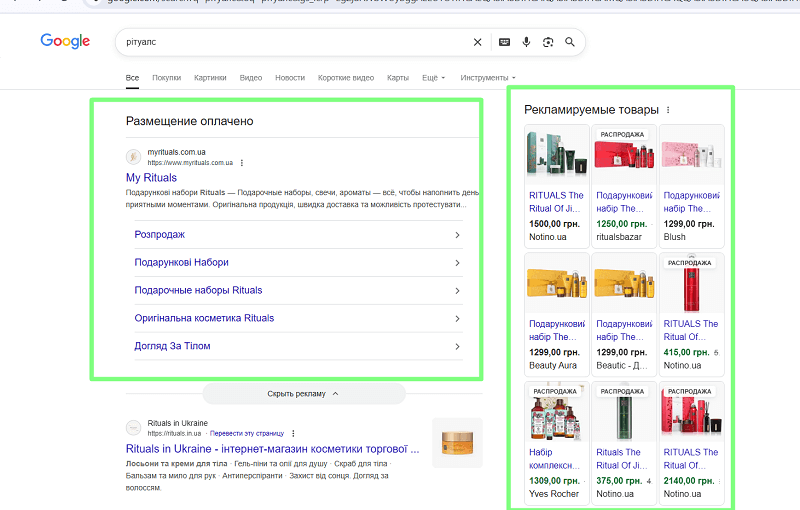Viewport: 800px width, 510px height.
Task: Open the Beautic yellow gift set image
Action: (x=624, y=284)
